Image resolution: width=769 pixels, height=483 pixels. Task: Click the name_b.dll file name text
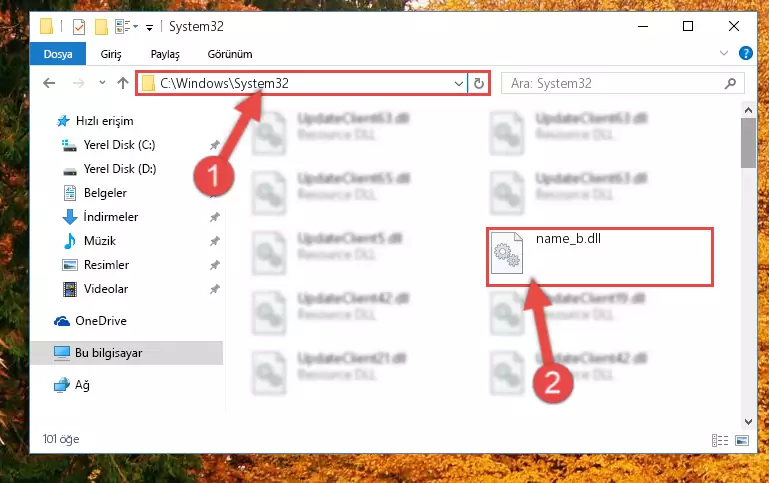point(568,239)
